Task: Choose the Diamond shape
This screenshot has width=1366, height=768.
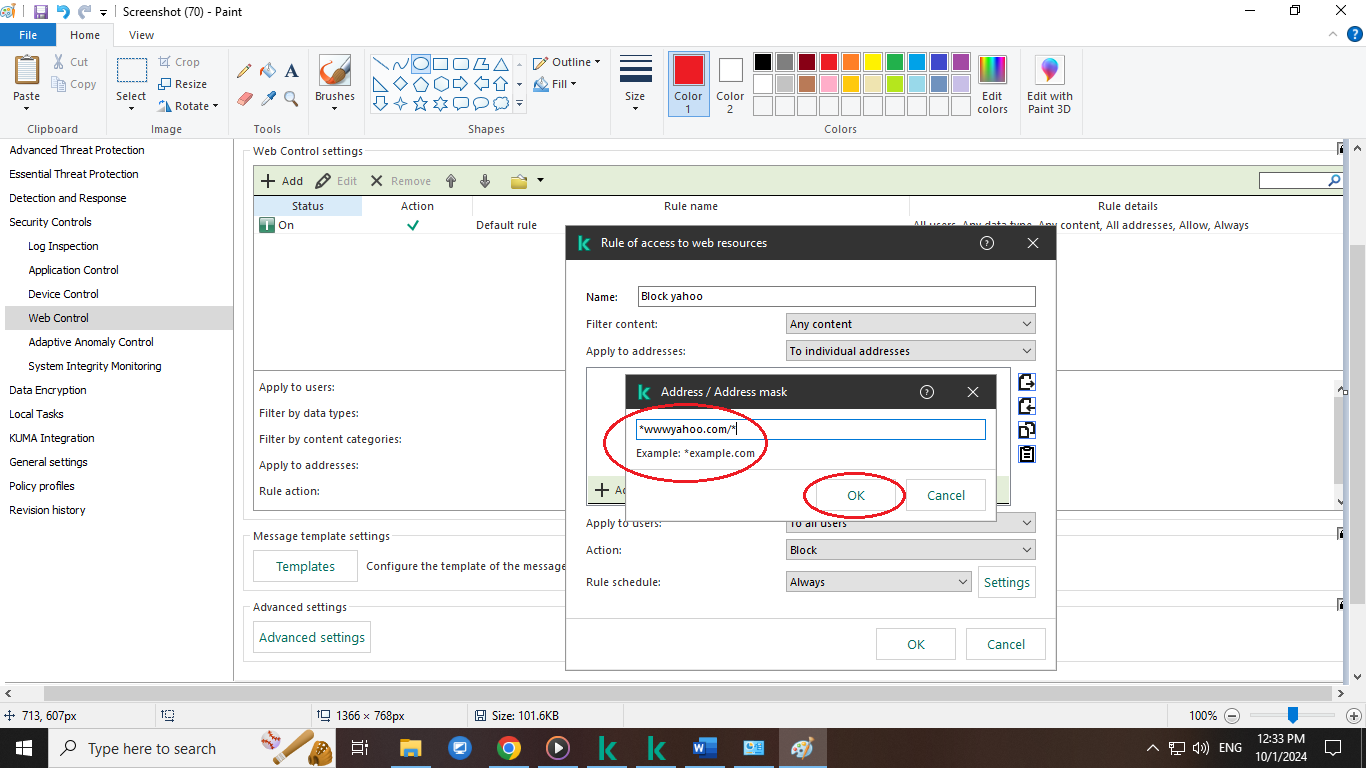Action: (x=401, y=83)
